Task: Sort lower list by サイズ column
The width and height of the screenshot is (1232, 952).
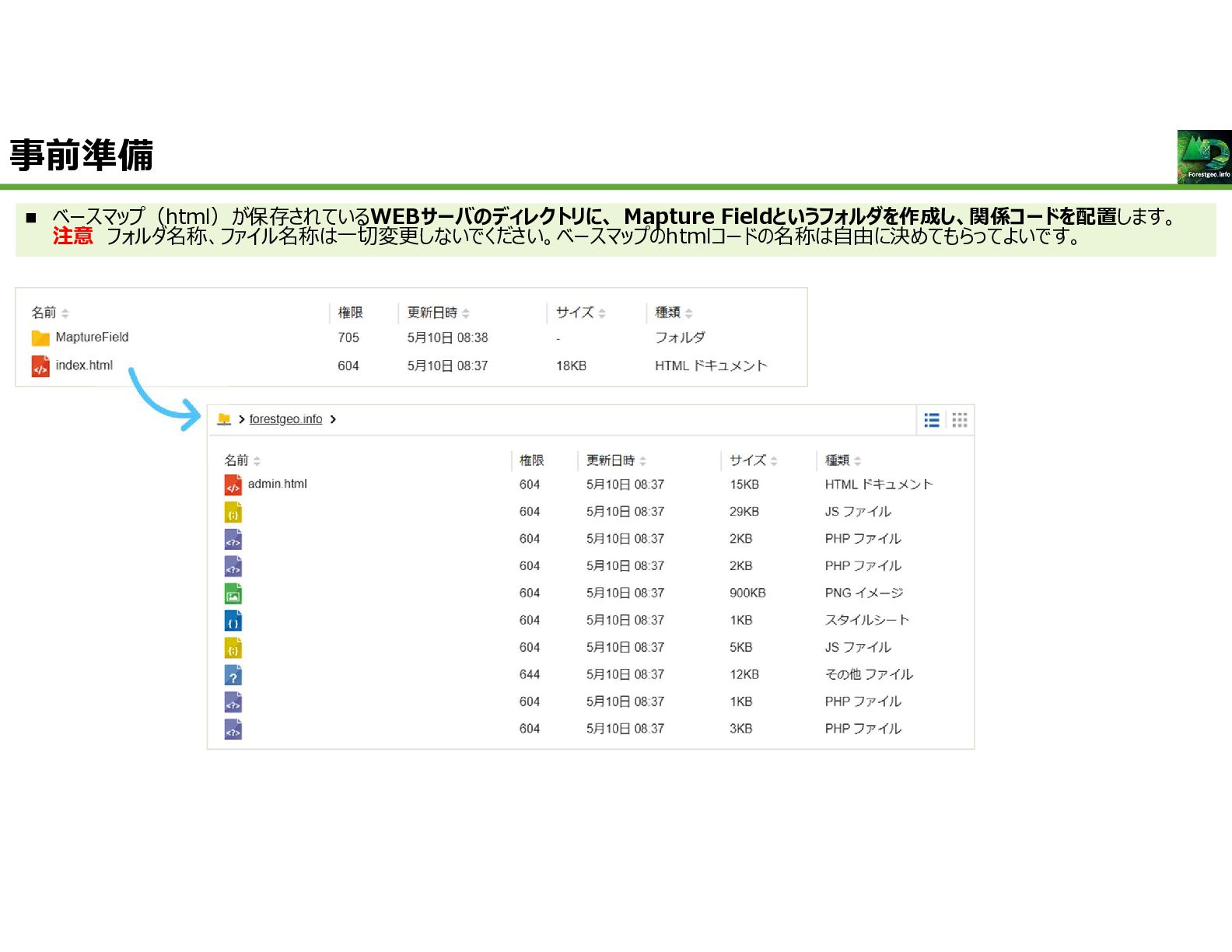Action: (753, 460)
